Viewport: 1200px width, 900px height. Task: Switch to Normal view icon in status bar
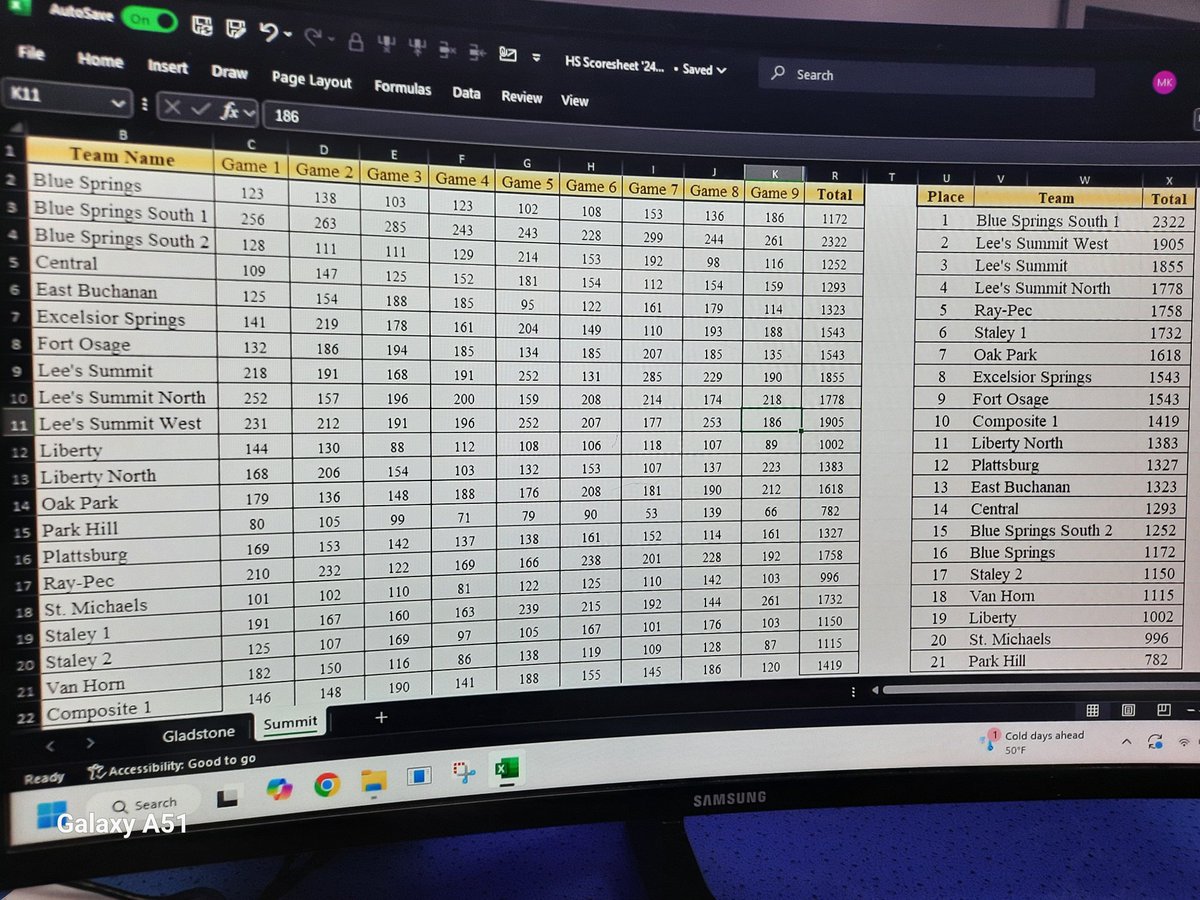click(1093, 710)
